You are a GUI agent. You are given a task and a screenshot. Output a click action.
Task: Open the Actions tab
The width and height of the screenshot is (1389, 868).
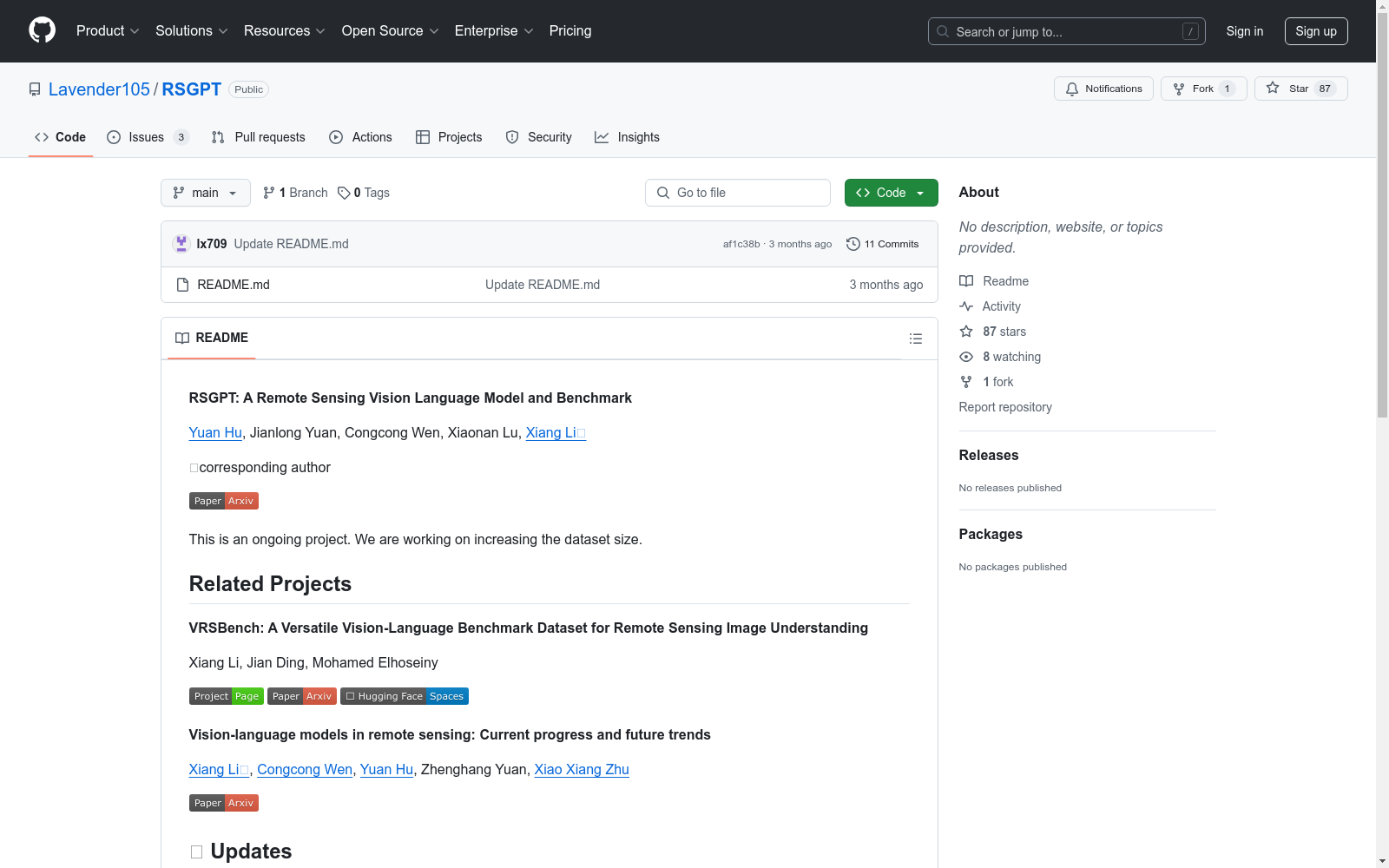coord(361,137)
